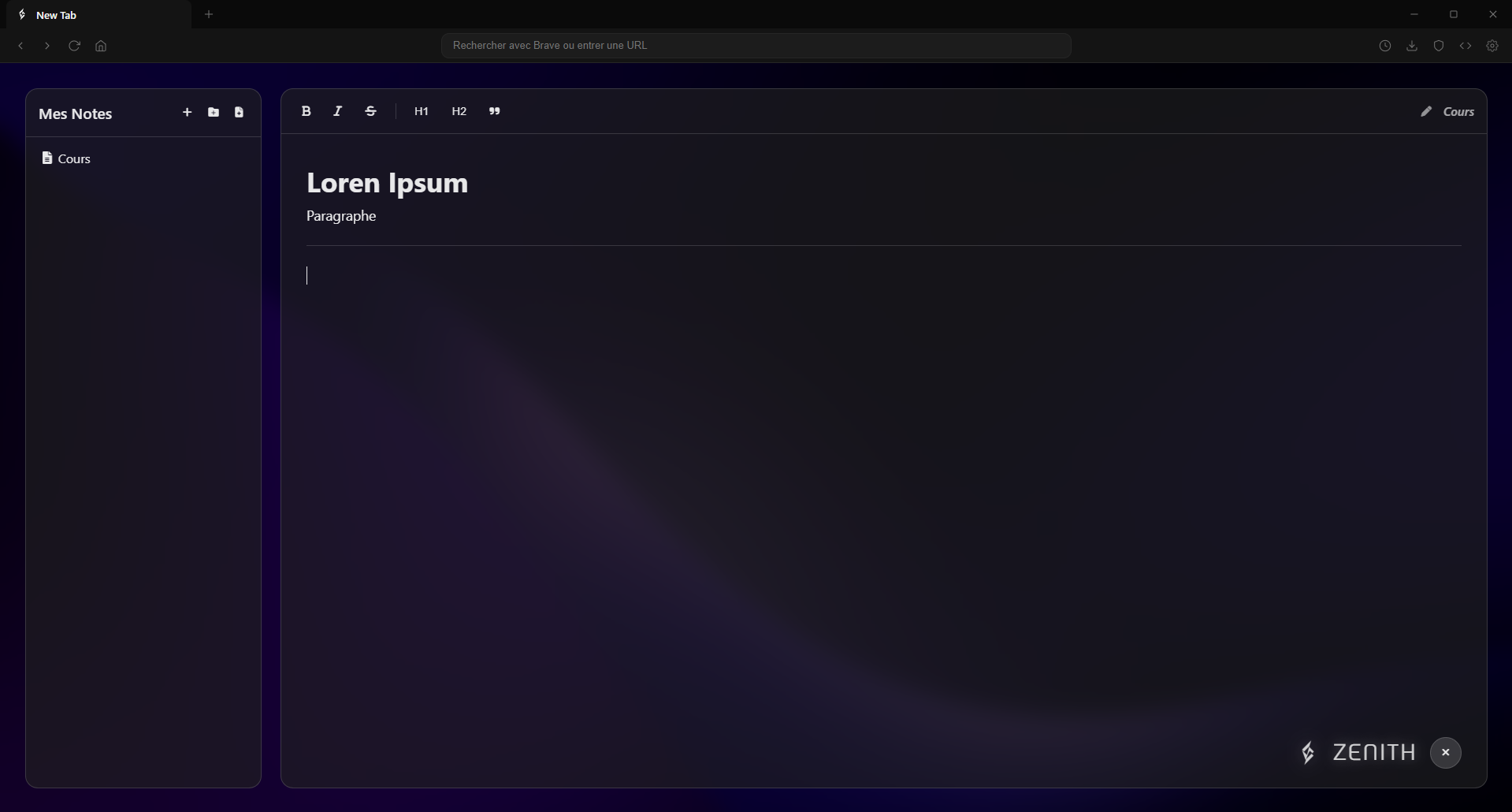Open browsing history clock icon
This screenshot has height=812, width=1512.
1385,46
